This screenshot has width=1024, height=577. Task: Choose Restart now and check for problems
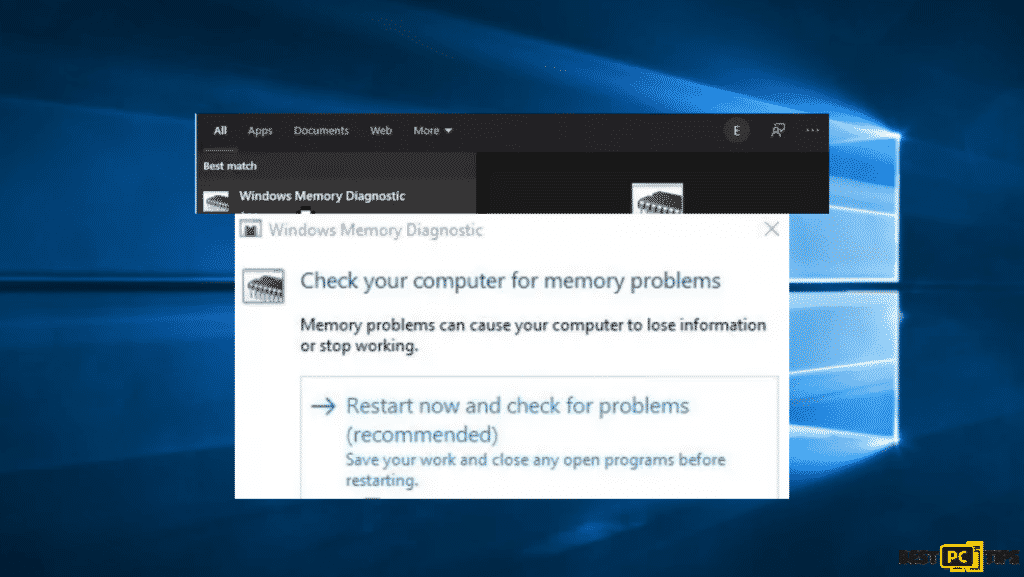539,437
